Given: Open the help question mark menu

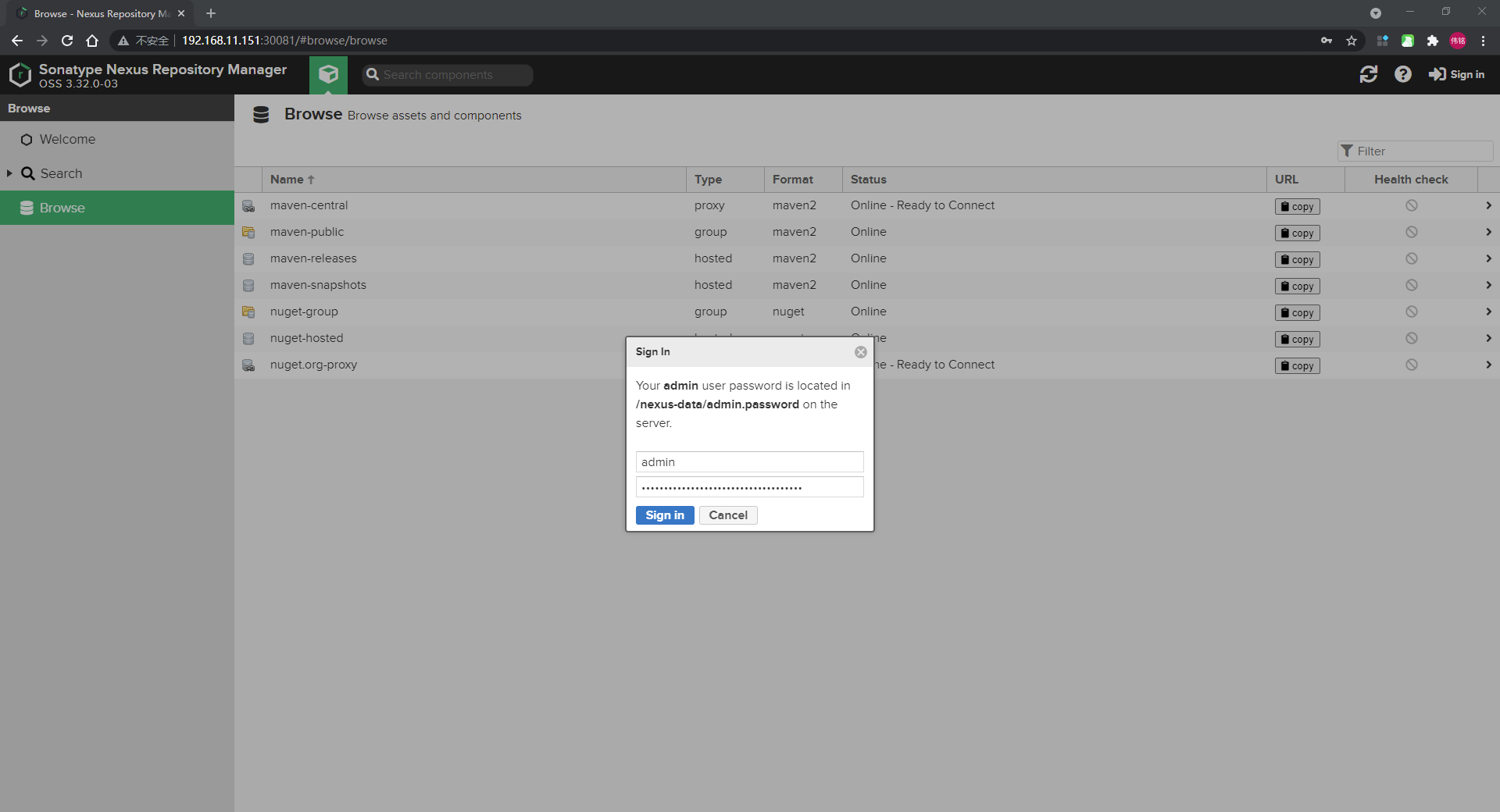Looking at the screenshot, I should (x=1403, y=74).
